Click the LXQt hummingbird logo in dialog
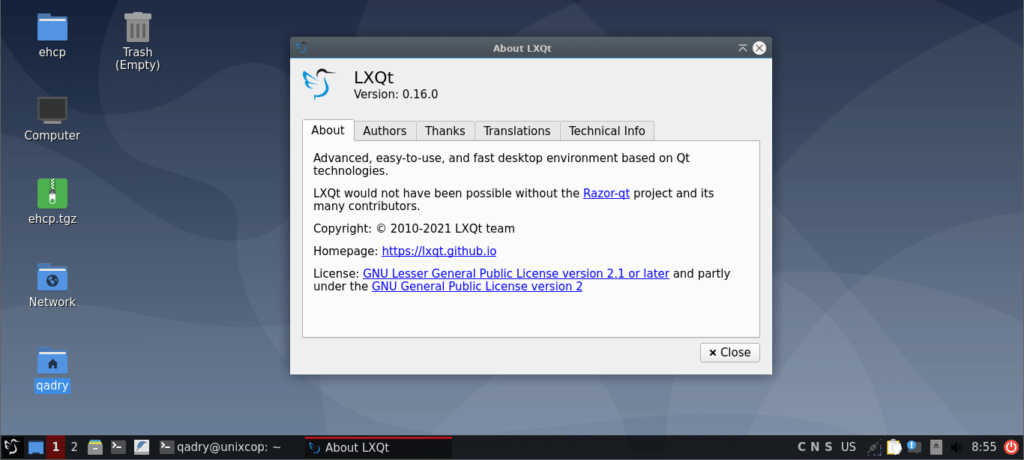The width and height of the screenshot is (1024, 460). [x=319, y=84]
